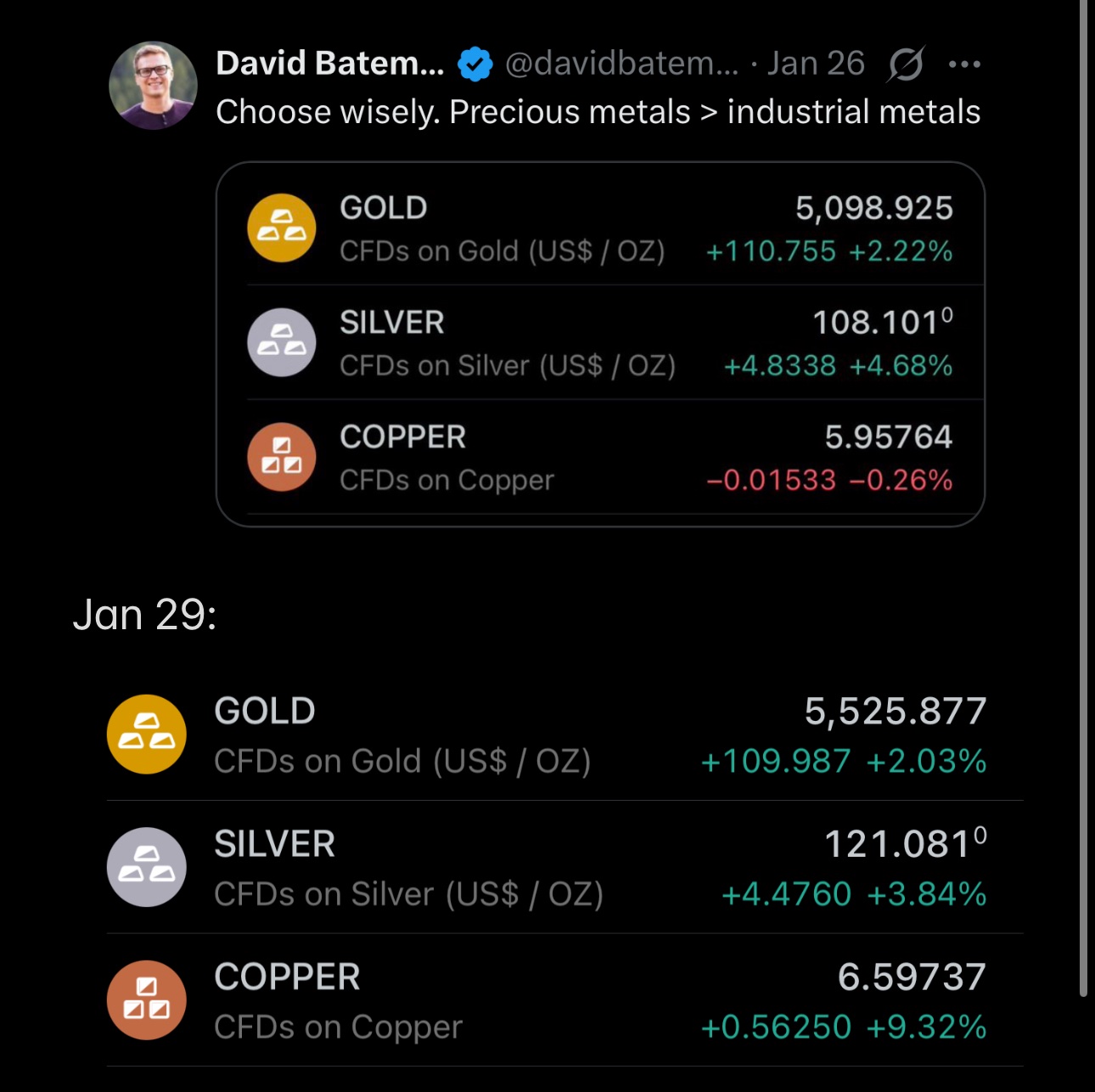Open the David Batem... display name
Screen dimensions: 1095x1092
(329, 64)
